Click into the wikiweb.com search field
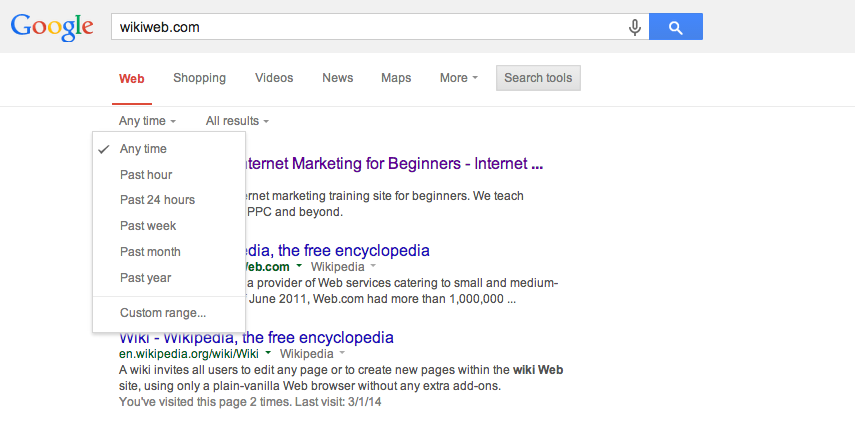This screenshot has width=855, height=430. [368, 27]
